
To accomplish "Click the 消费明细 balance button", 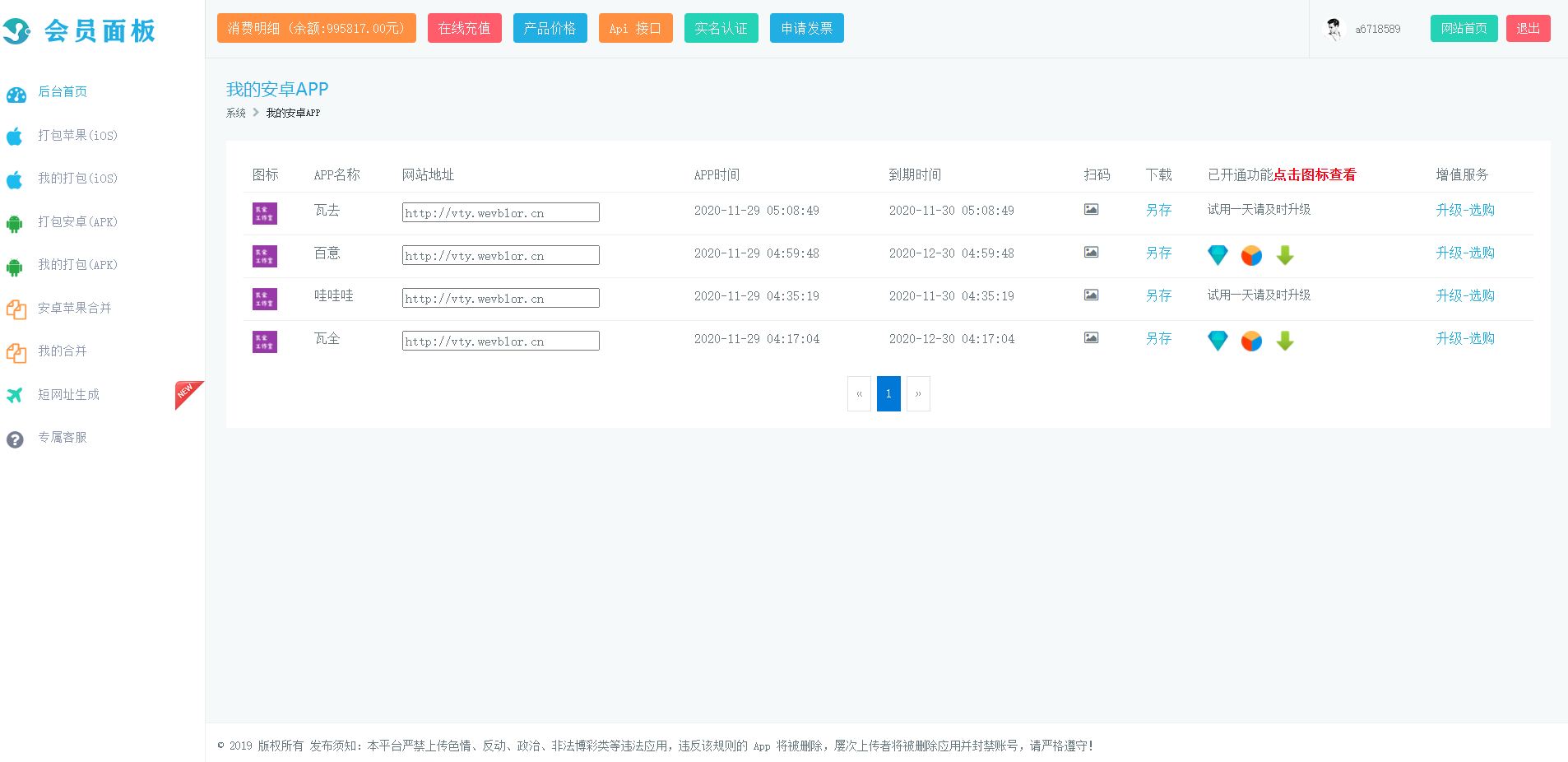I will tap(317, 28).
